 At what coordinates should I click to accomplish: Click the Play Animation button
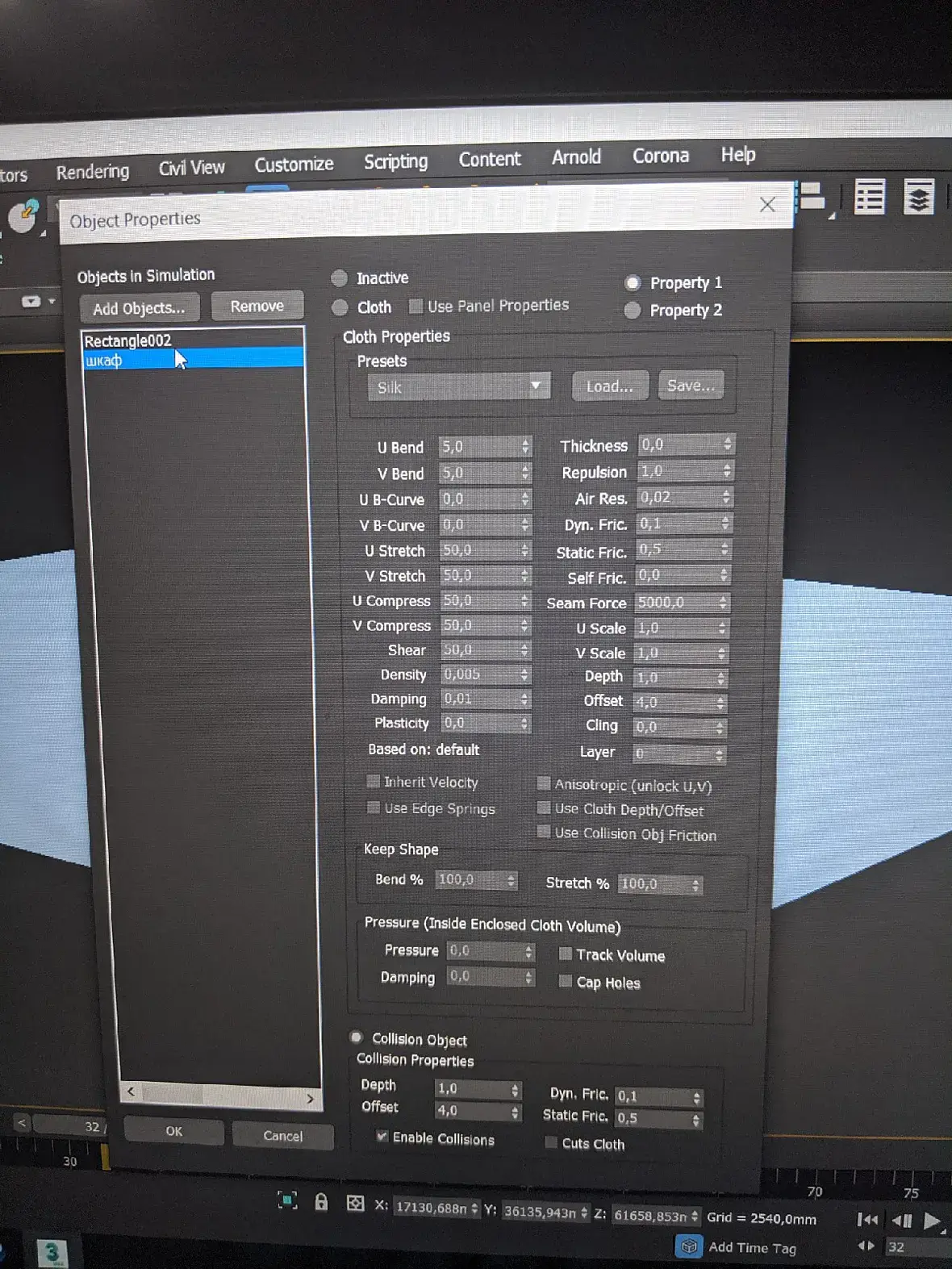931,1221
